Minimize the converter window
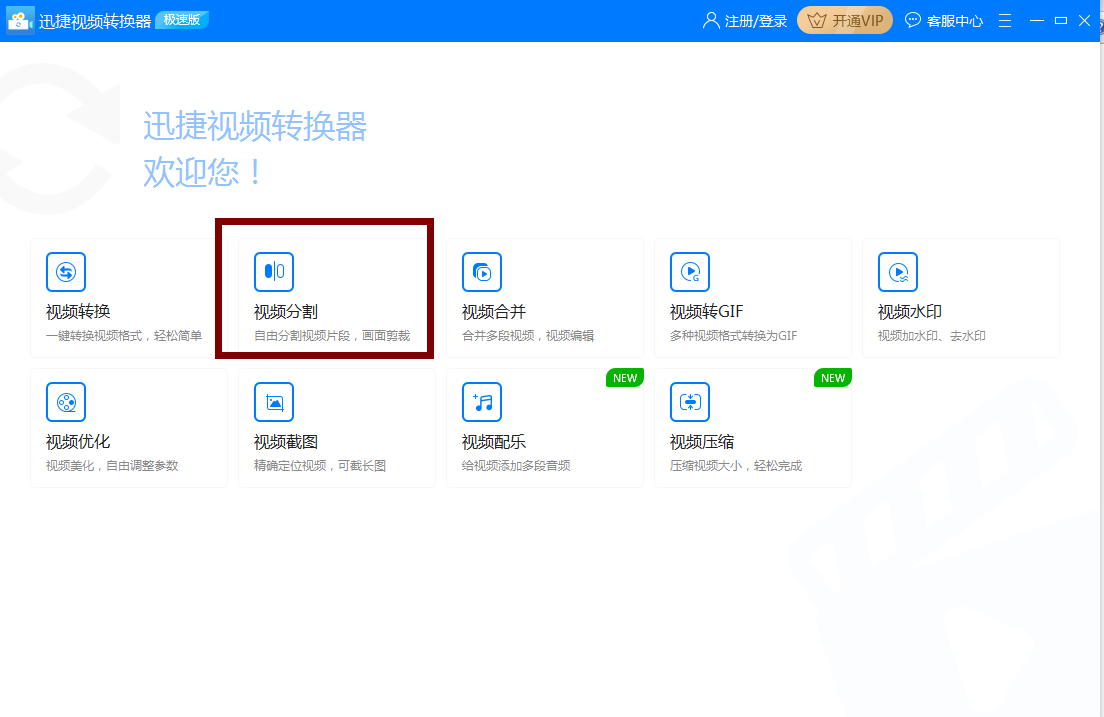This screenshot has width=1104, height=717. tap(1036, 20)
